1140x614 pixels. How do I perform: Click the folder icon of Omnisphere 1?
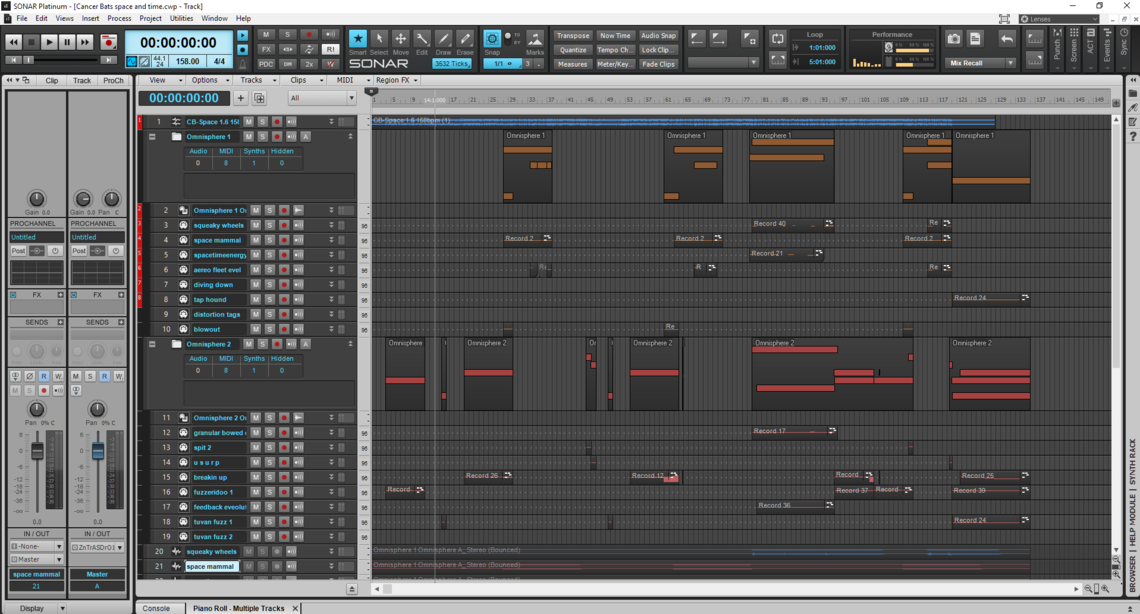176,137
